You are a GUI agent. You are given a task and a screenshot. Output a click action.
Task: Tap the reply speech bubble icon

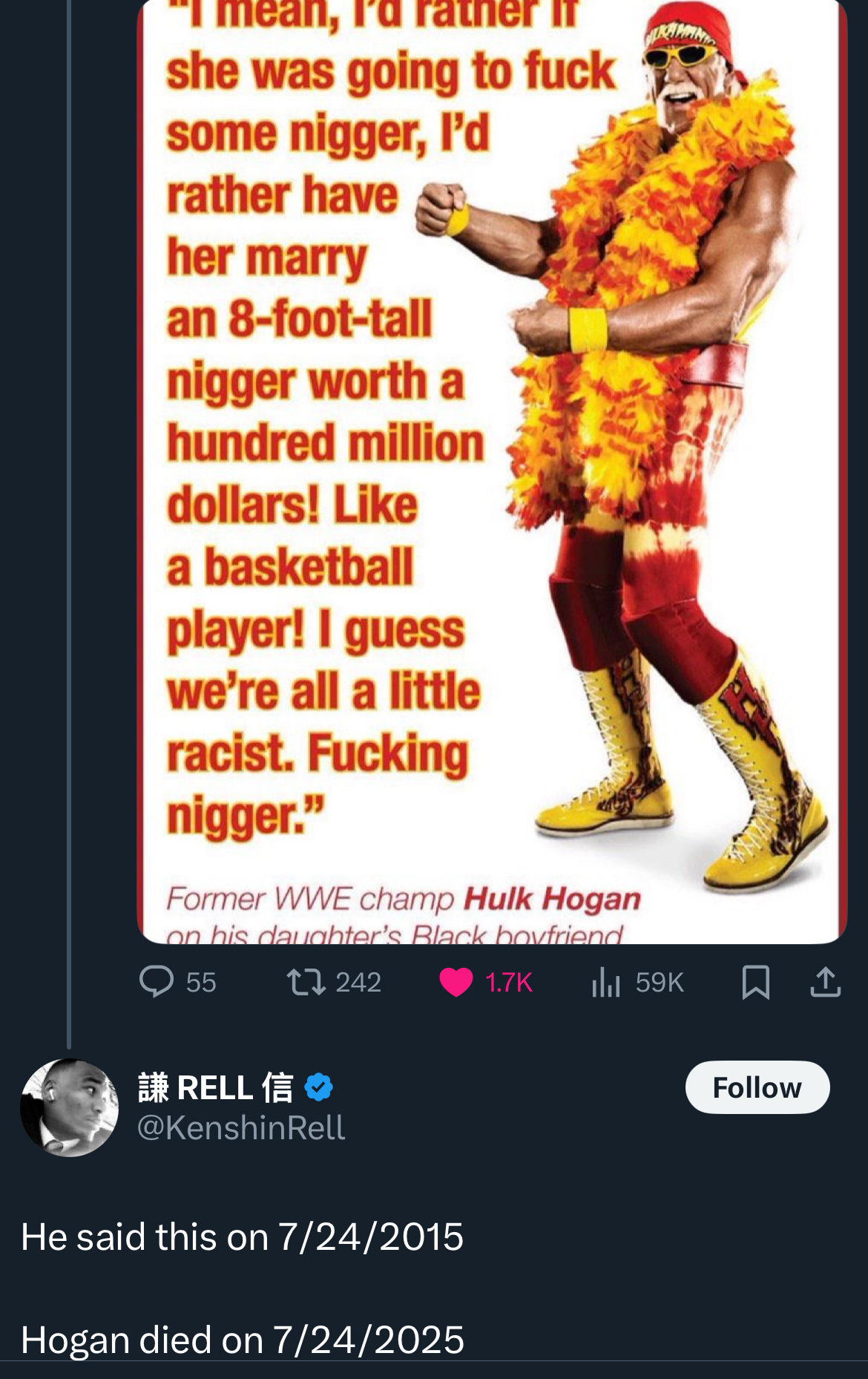(157, 981)
